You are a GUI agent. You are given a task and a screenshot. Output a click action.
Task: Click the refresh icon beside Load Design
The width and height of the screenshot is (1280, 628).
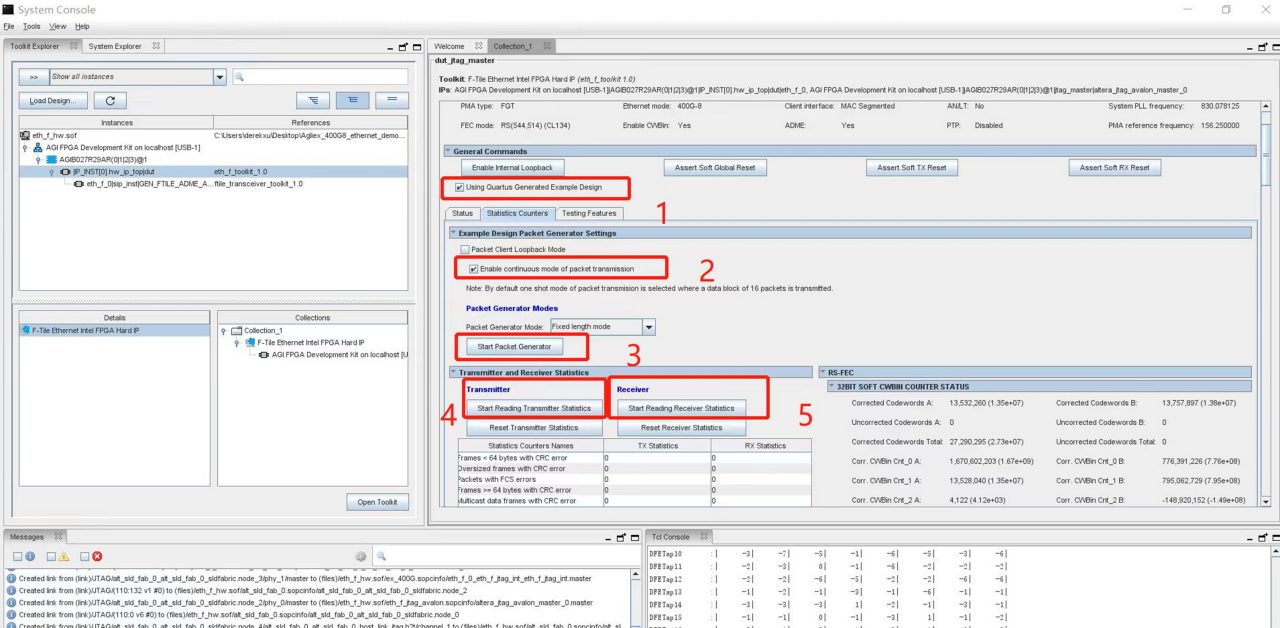110,101
